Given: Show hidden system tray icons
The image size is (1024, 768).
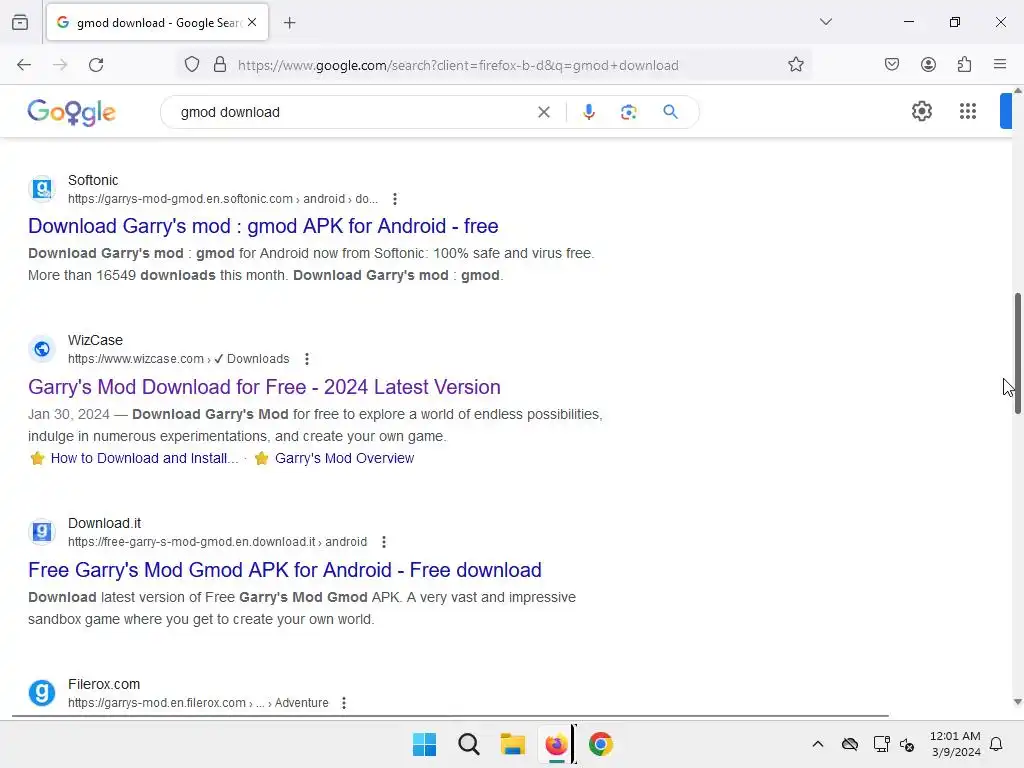Looking at the screenshot, I should (x=818, y=744).
